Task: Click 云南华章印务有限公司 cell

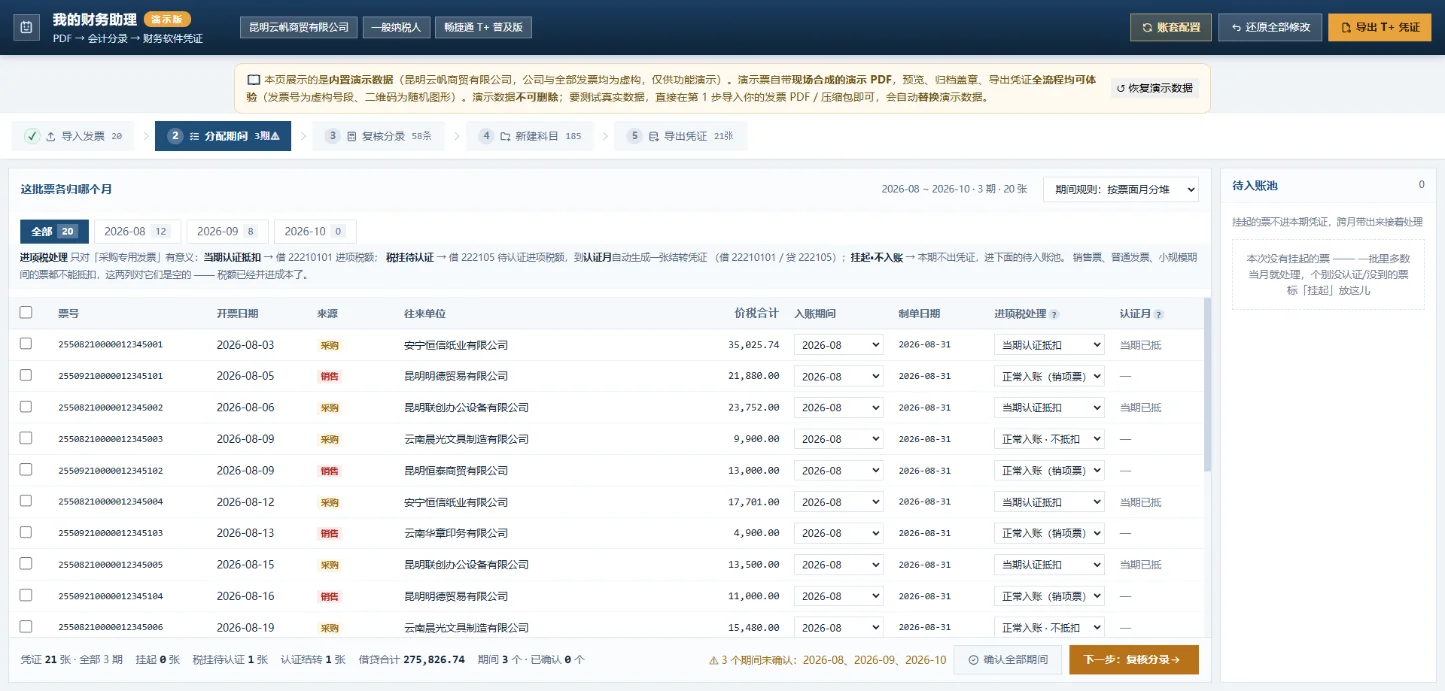Action: click(456, 533)
